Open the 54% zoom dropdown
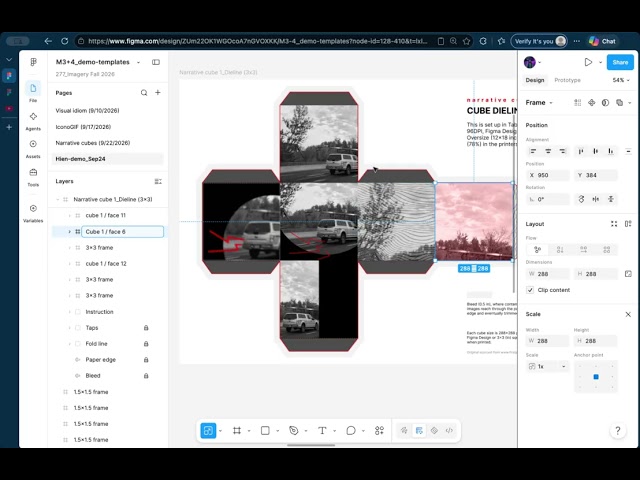The height and width of the screenshot is (480, 640). pos(621,80)
